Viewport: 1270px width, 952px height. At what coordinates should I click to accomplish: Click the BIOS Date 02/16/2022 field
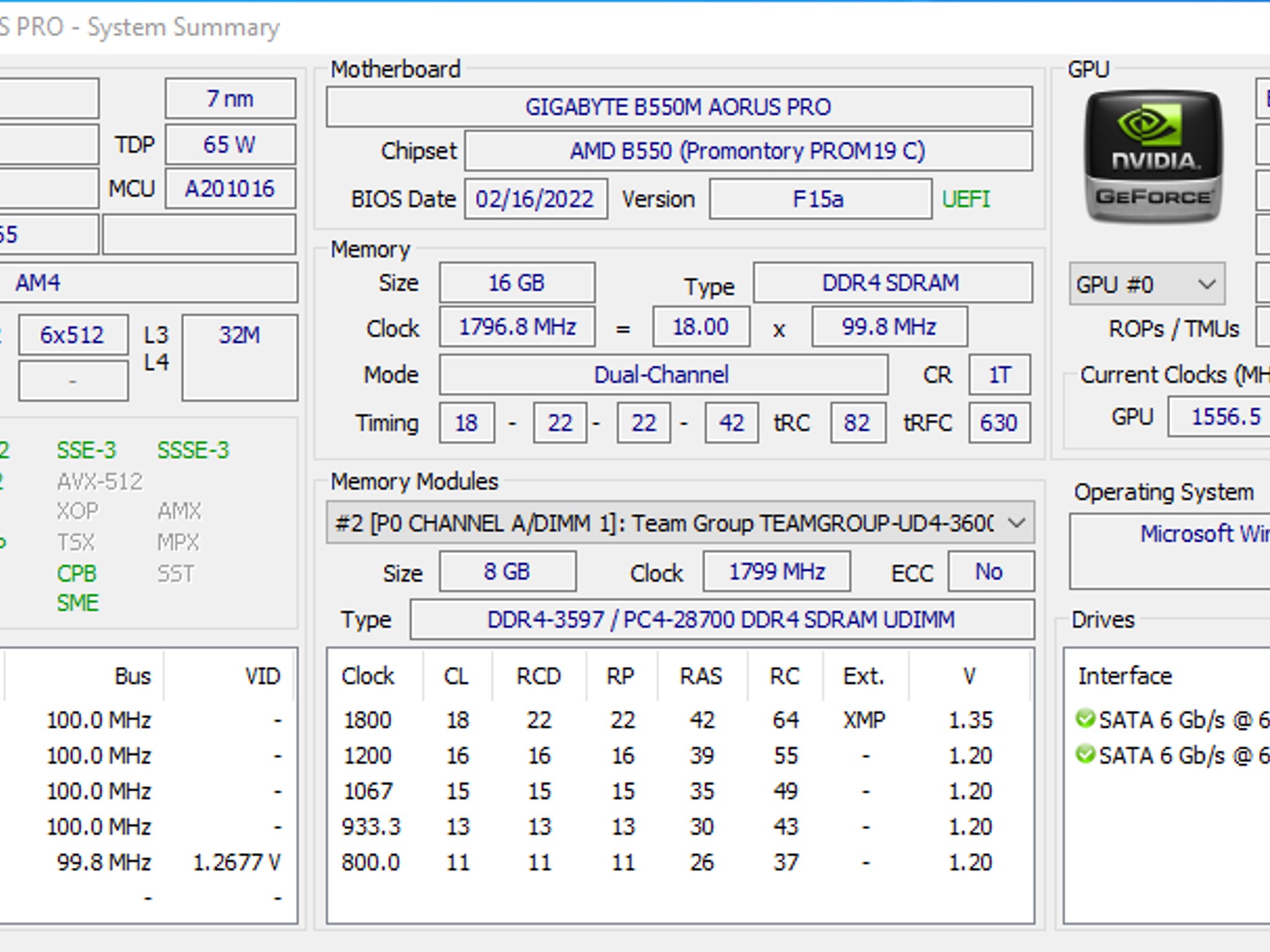click(536, 199)
